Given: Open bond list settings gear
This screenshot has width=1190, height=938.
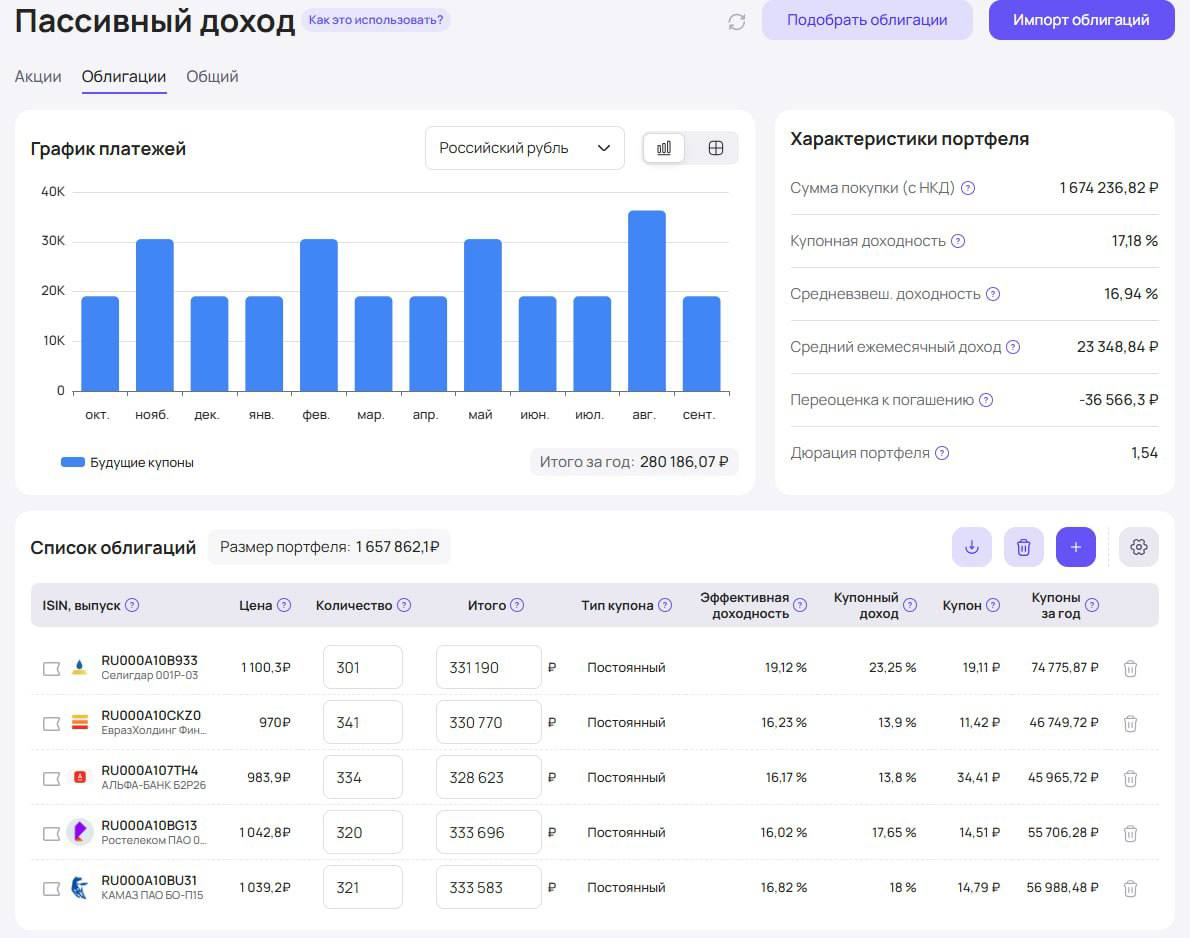Looking at the screenshot, I should [1138, 547].
